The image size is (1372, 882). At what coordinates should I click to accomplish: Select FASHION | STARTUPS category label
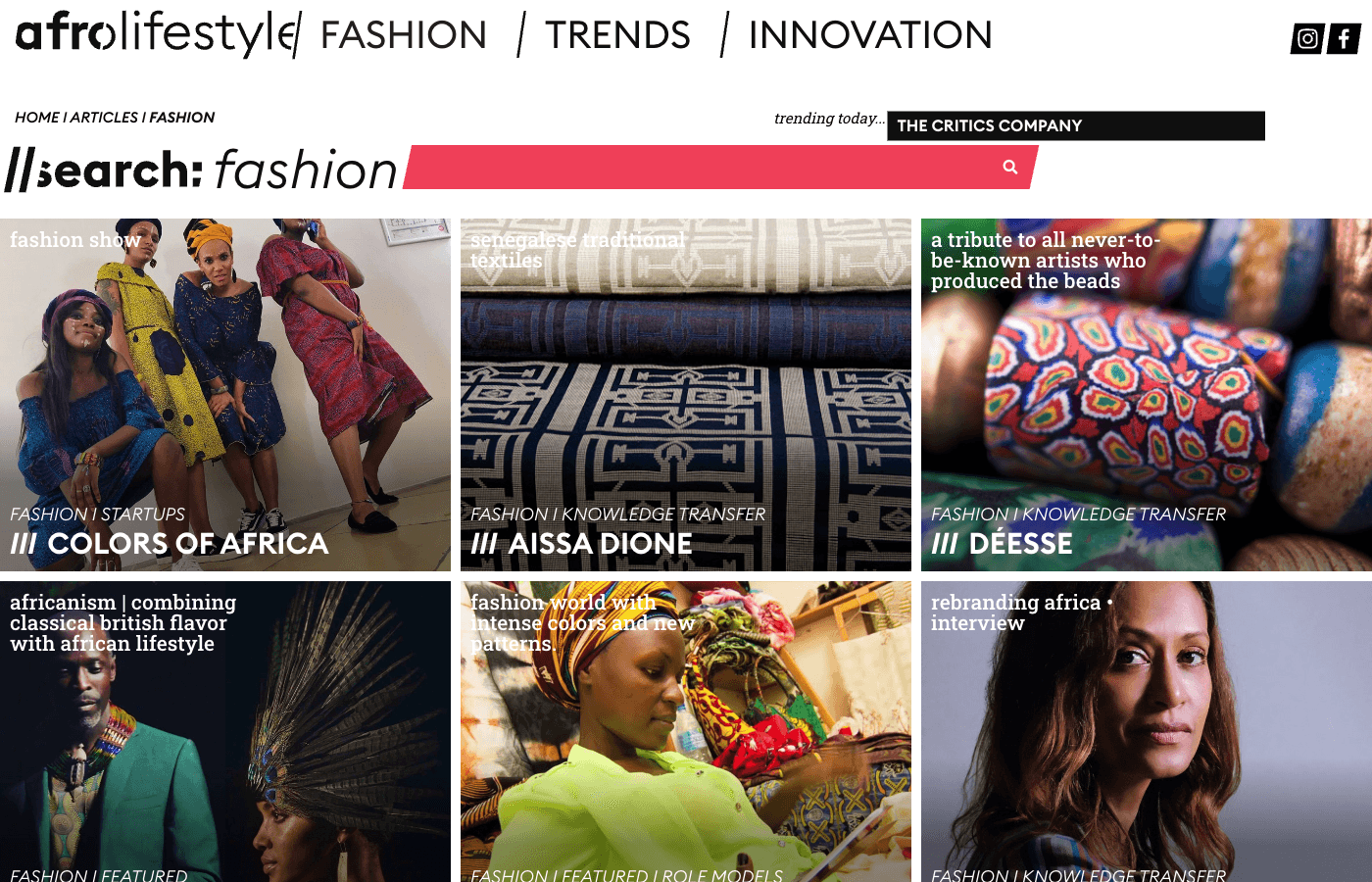[97, 514]
